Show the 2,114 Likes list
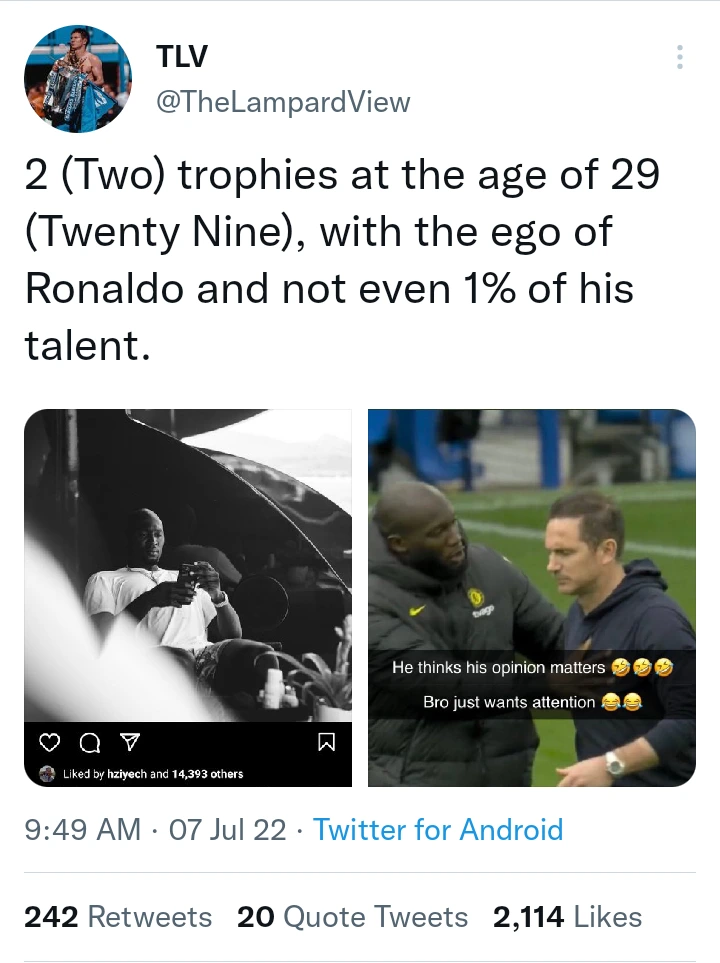 click(x=567, y=917)
